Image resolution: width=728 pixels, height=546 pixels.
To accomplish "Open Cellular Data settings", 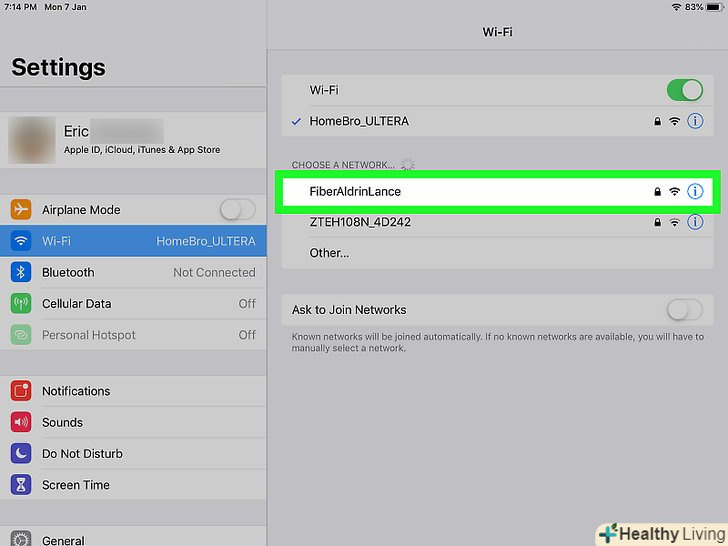I will pyautogui.click(x=133, y=303).
